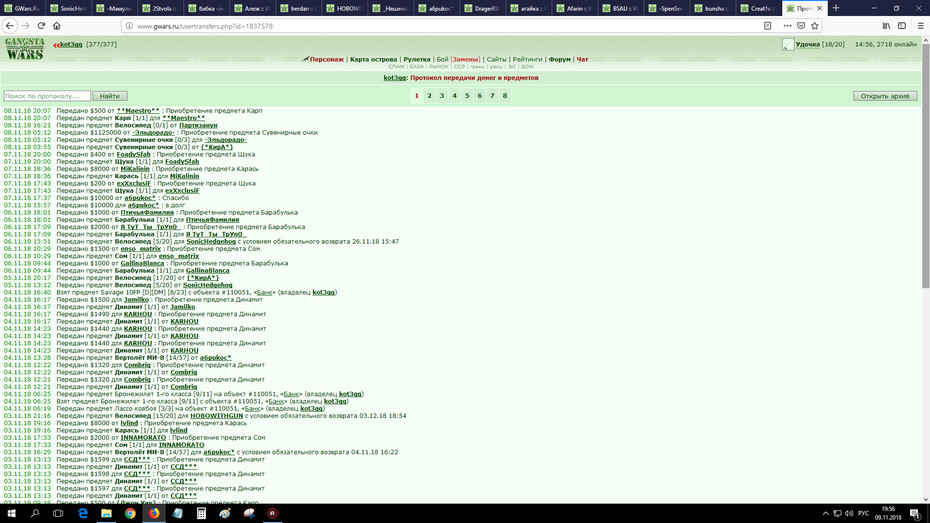Open GallinaBlanca link in $1000 row
The width and height of the screenshot is (930, 523).
click(142, 263)
